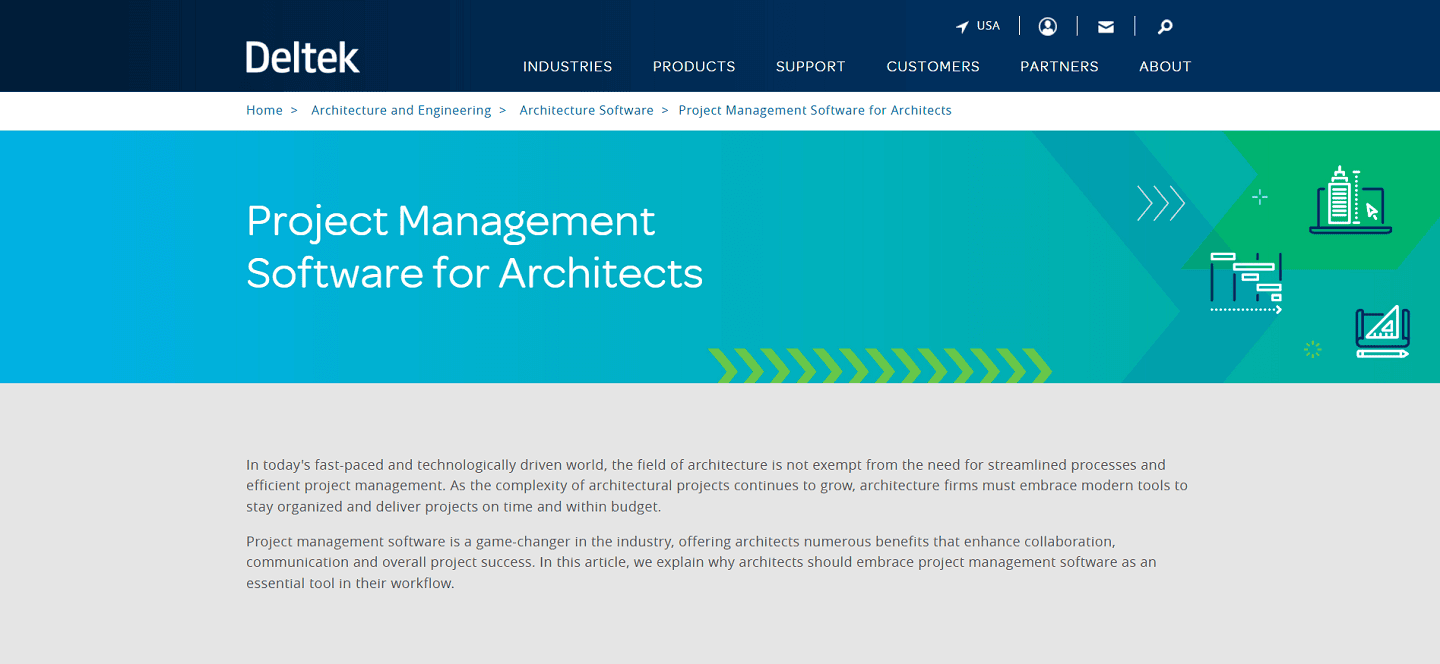Open the search icon in the header

pos(1164,26)
